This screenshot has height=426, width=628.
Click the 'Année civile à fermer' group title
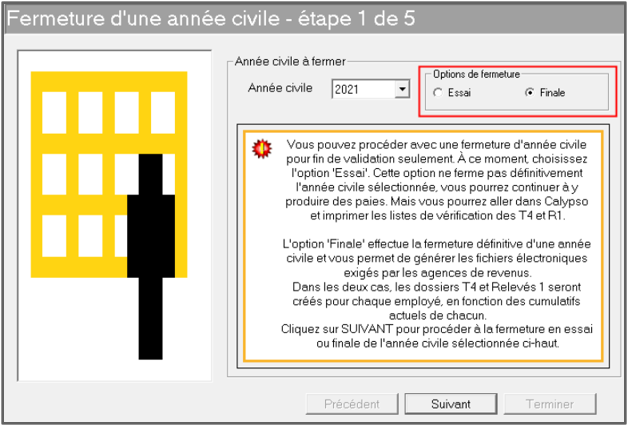(x=290, y=61)
